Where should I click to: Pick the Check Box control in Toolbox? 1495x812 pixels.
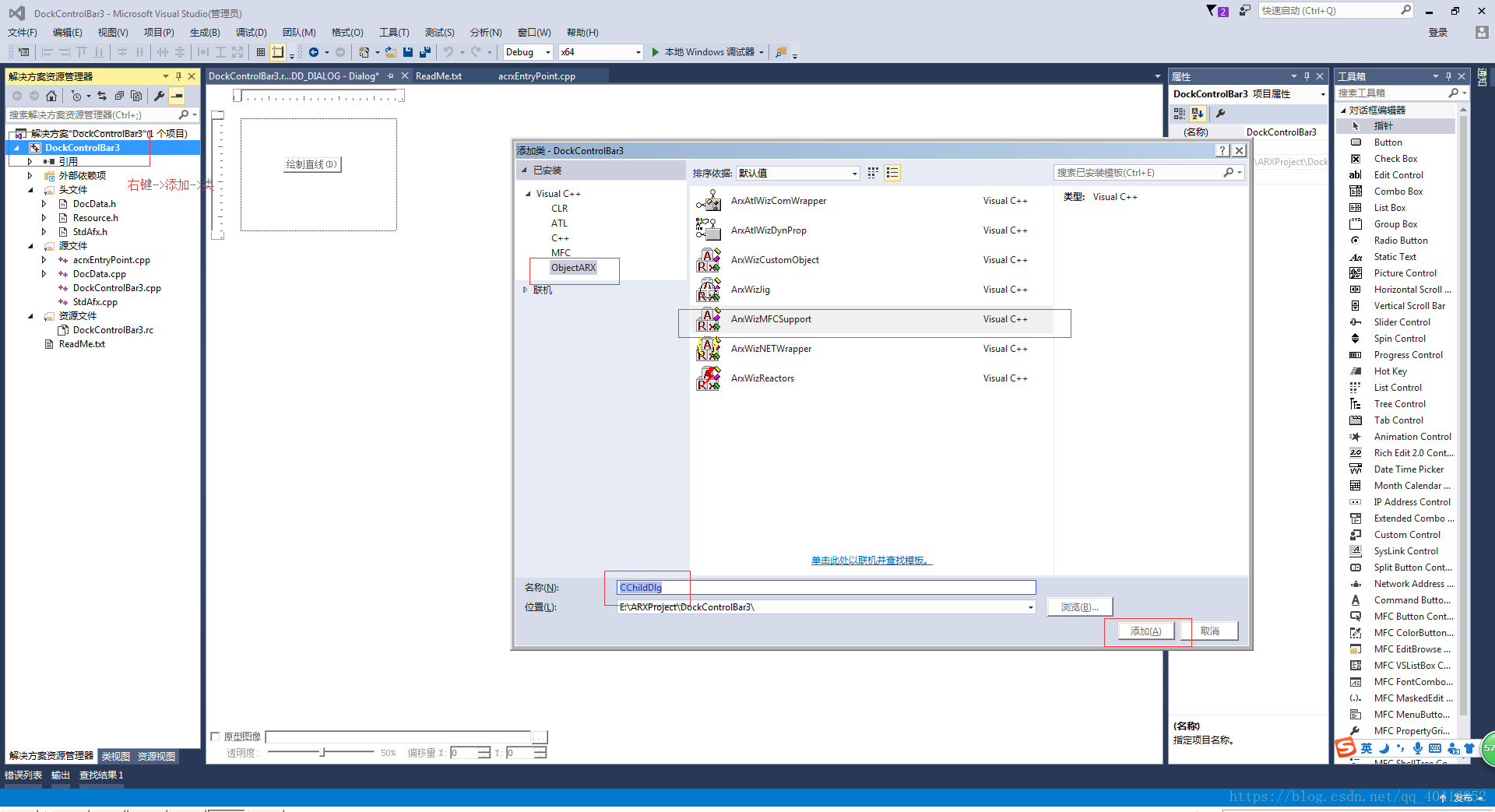coord(1395,159)
